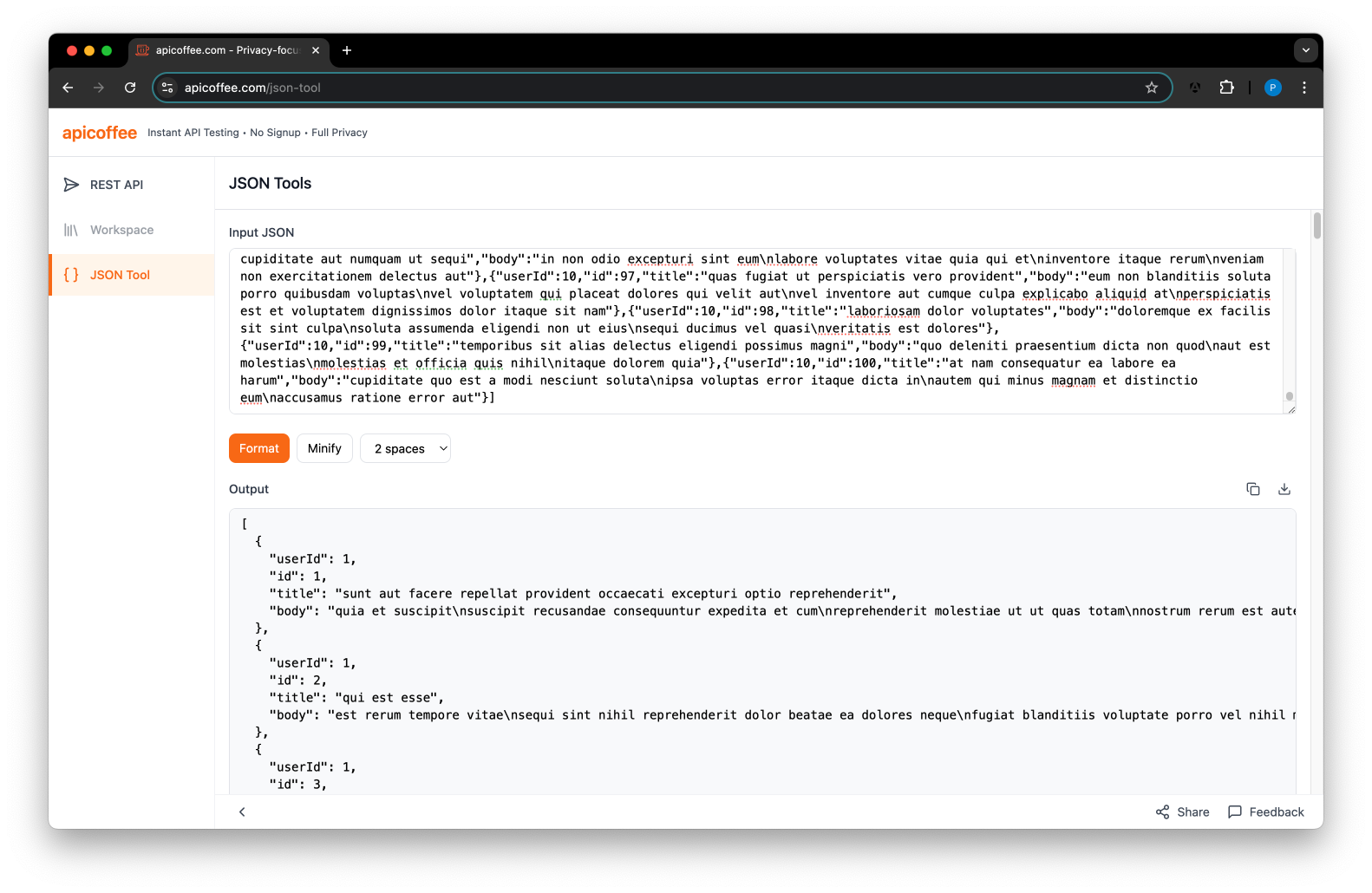
Task: Click the Workspace library icon
Action: (x=71, y=230)
